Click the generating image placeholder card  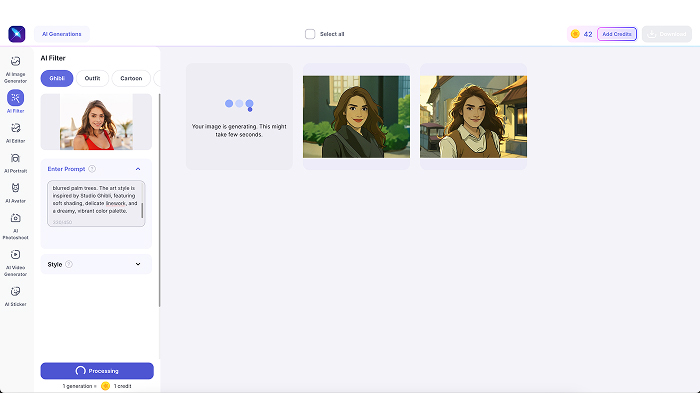(x=239, y=117)
